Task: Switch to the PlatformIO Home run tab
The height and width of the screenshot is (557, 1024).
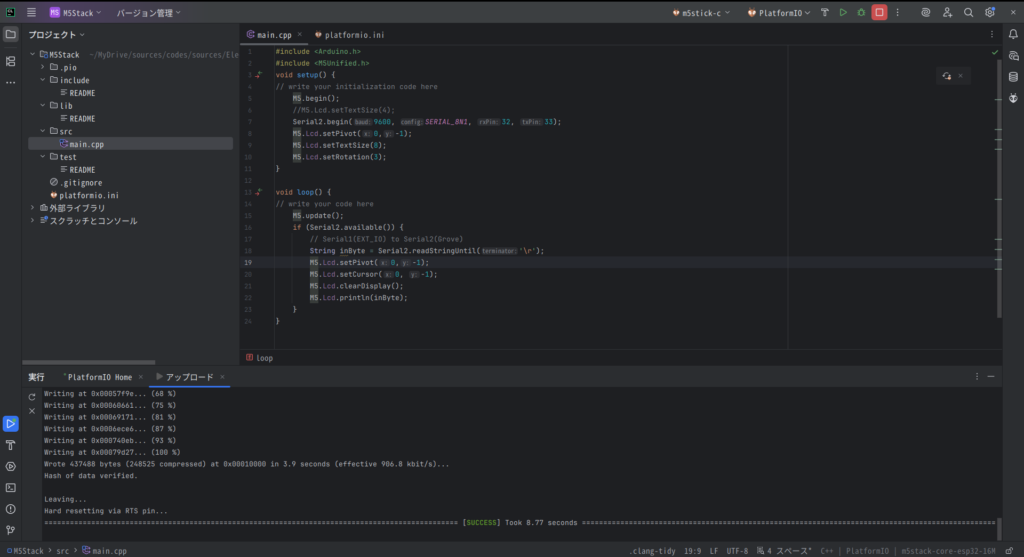Action: [x=99, y=377]
